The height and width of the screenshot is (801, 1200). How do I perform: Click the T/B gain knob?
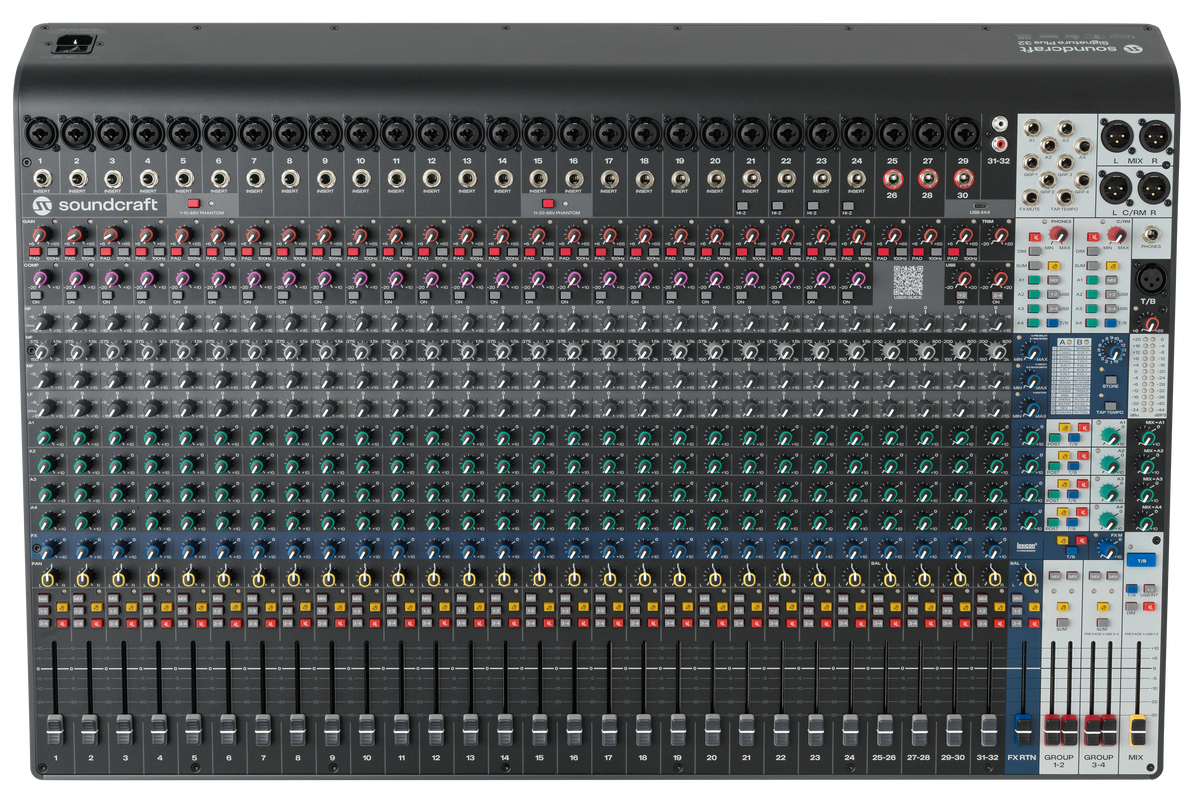click(1153, 324)
